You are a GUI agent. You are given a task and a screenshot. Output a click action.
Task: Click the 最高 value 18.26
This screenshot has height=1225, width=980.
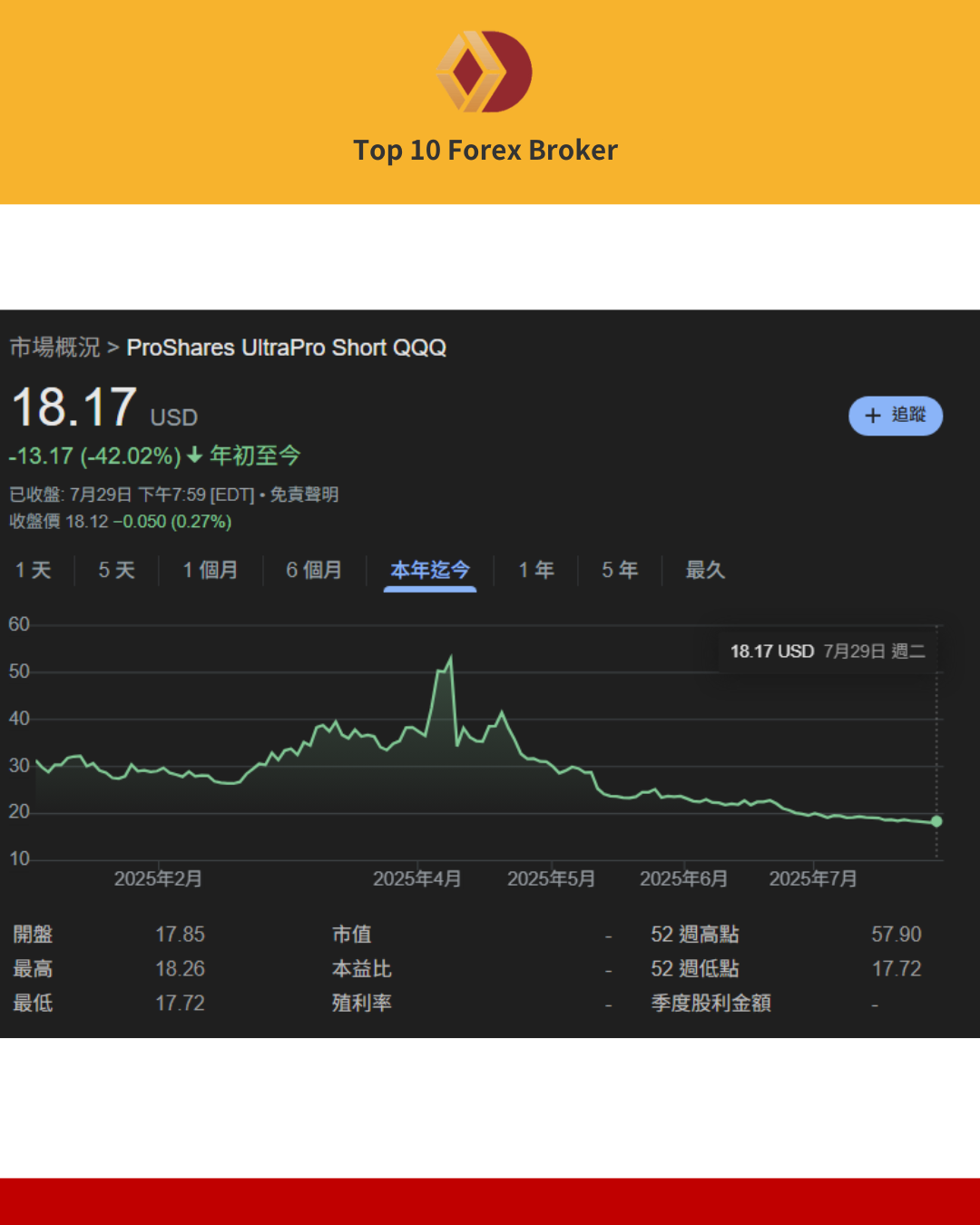180,969
